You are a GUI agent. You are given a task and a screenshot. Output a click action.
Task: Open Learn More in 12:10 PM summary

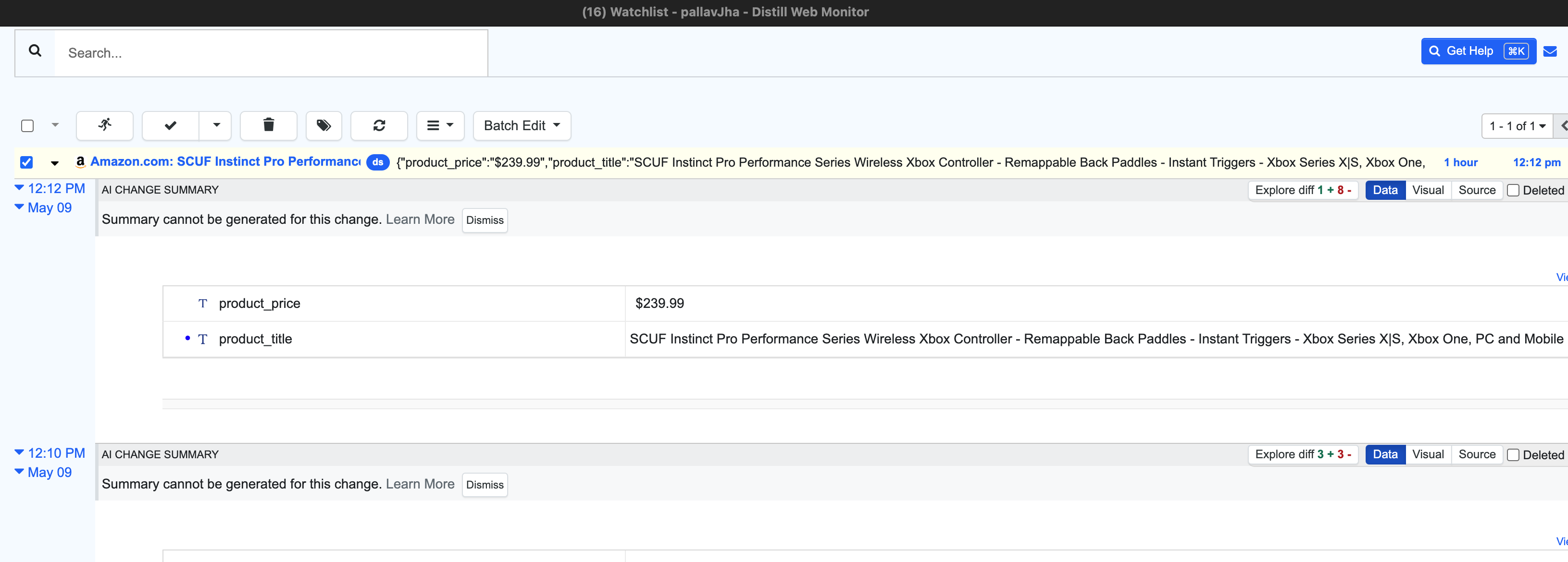tap(420, 484)
